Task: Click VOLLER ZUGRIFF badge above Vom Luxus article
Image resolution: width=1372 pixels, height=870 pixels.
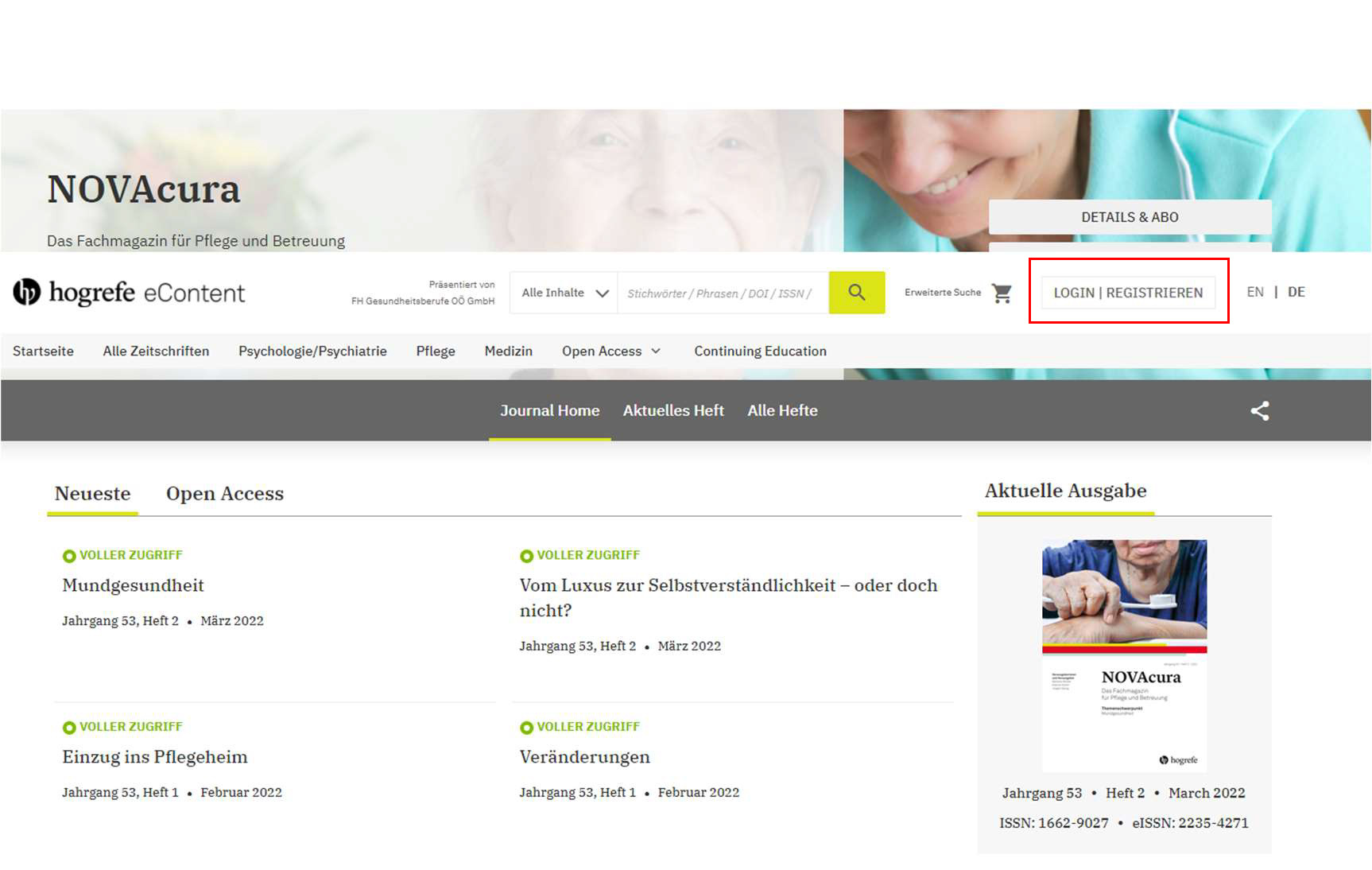Action: pos(580,555)
